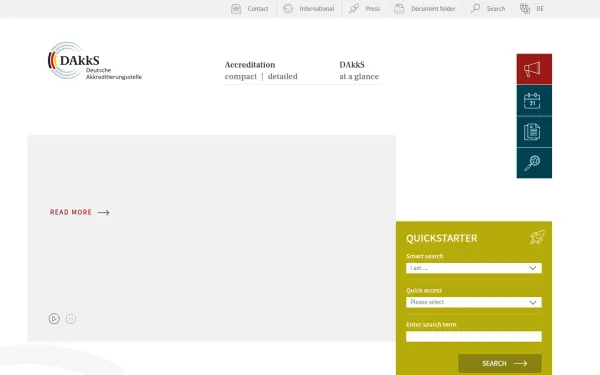600x375 pixels.
Task: Follow the READ MORE link
Action: pyautogui.click(x=71, y=212)
